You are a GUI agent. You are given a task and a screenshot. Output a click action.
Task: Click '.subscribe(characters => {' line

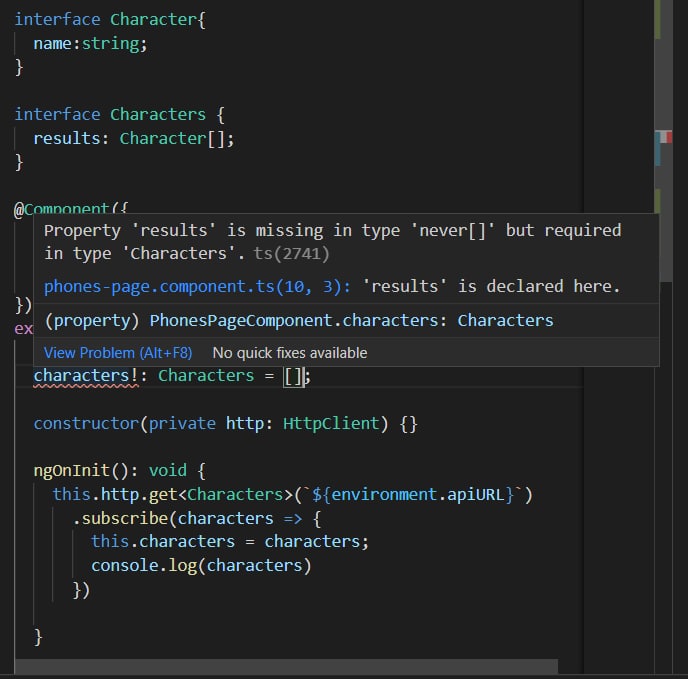click(197, 518)
